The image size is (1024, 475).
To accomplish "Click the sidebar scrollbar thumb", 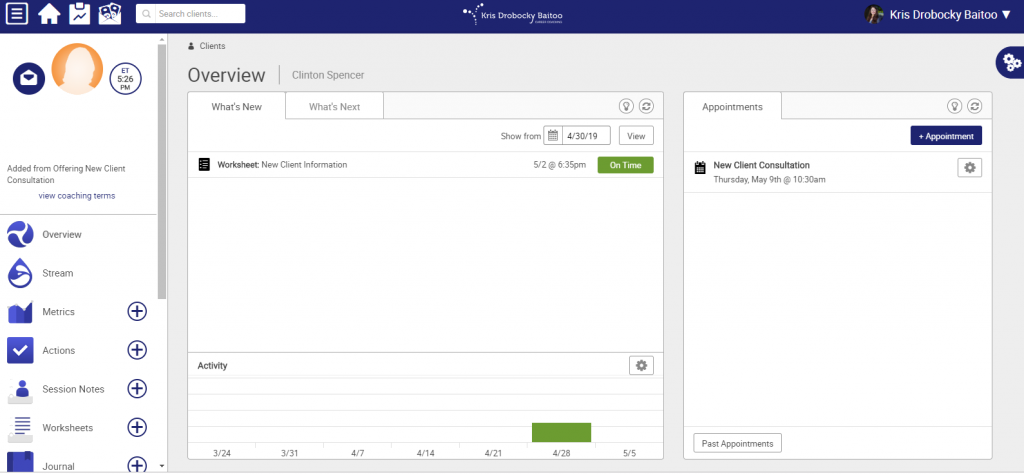I will [161, 171].
